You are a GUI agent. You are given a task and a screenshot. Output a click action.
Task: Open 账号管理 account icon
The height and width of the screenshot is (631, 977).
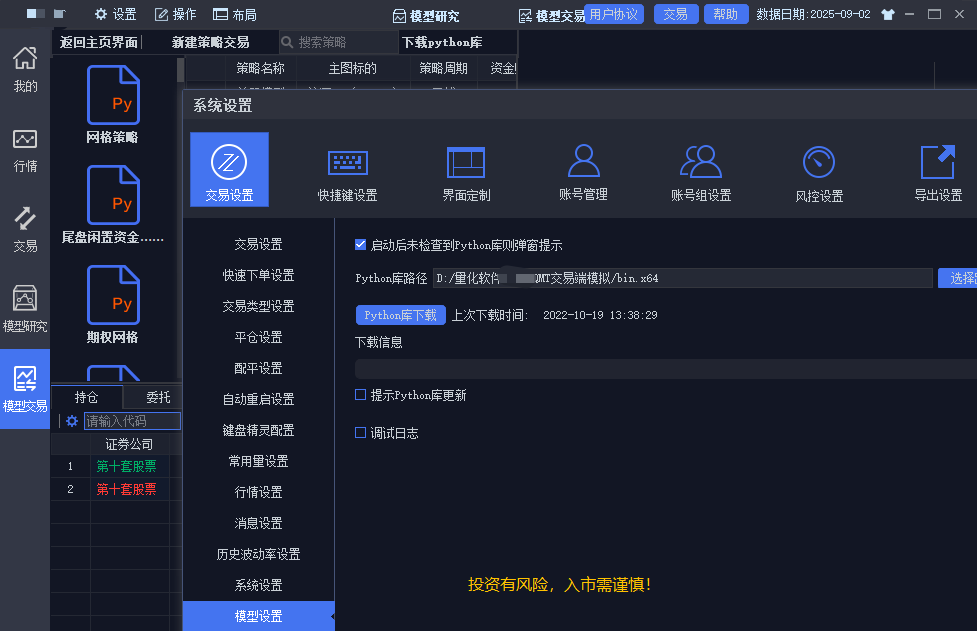(583, 162)
